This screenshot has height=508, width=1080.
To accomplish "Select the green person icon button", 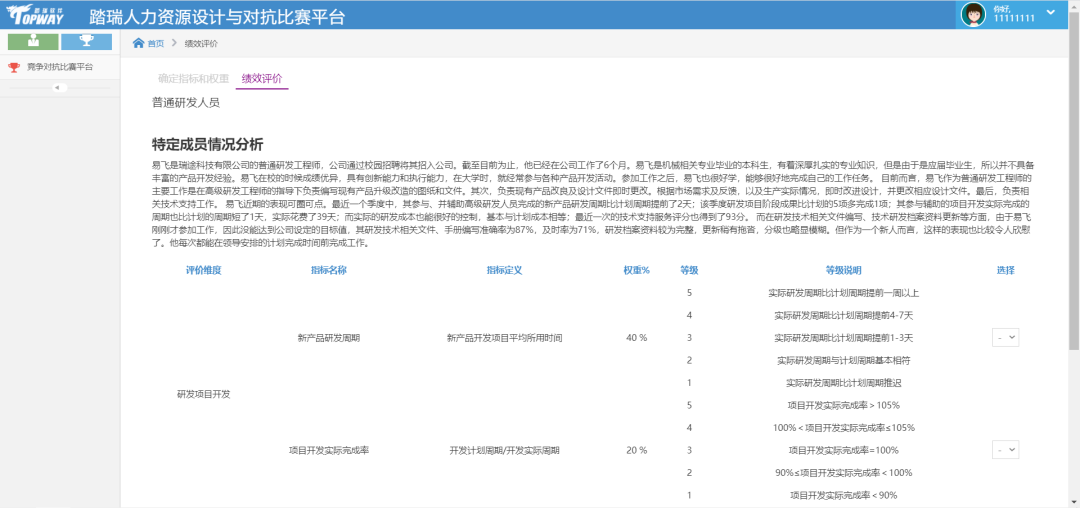I will (33, 41).
